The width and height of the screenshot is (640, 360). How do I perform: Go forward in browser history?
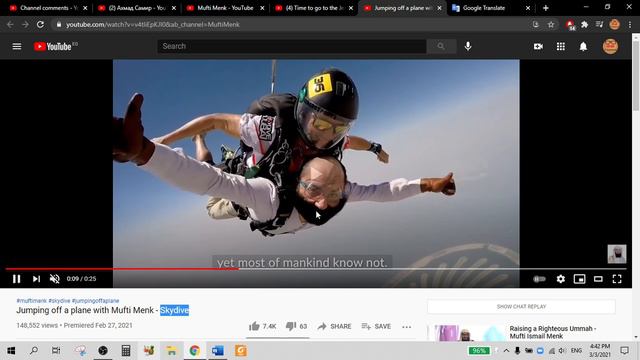(25, 24)
